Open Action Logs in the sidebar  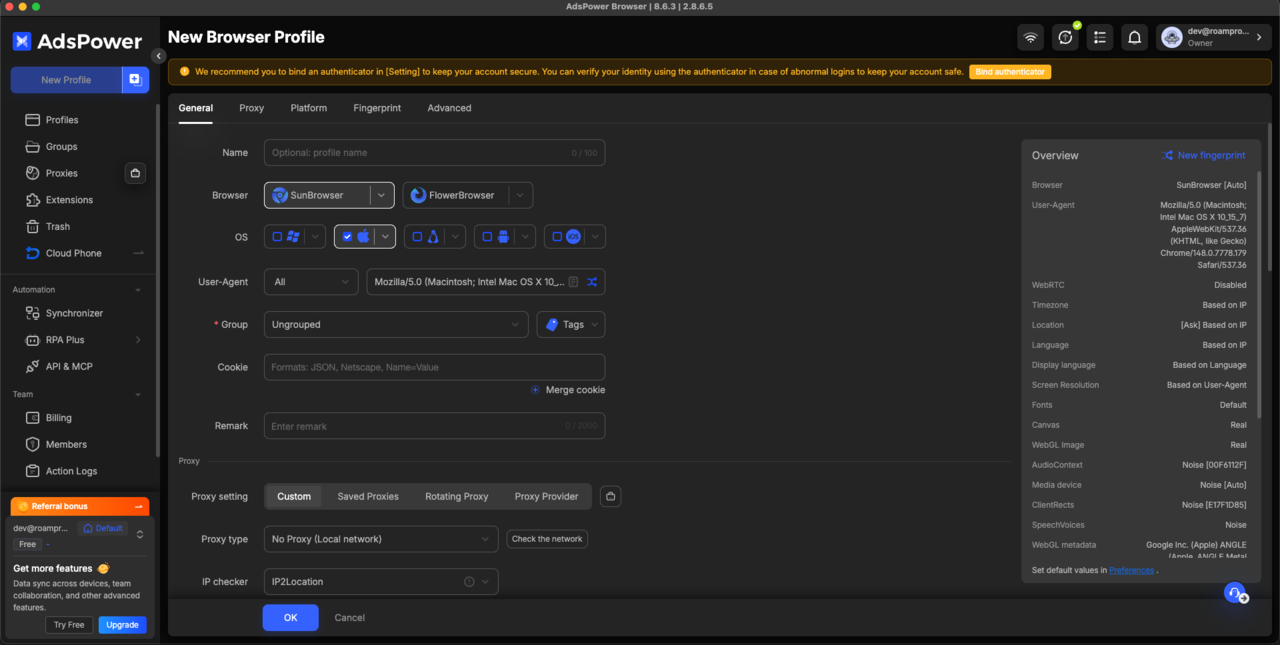pos(71,471)
